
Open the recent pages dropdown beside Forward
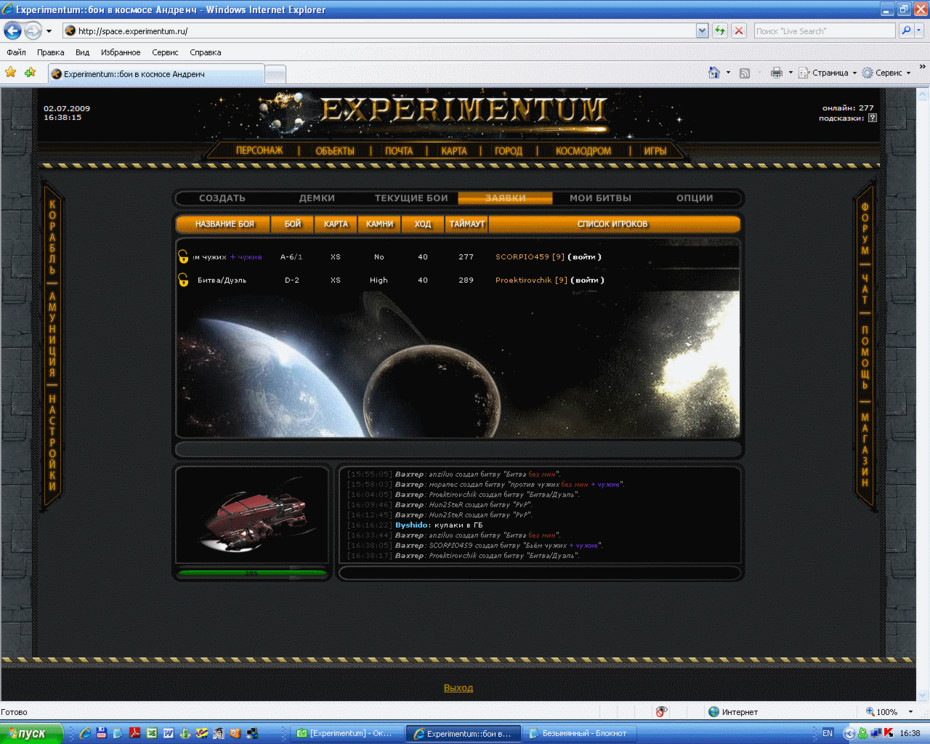point(49,31)
